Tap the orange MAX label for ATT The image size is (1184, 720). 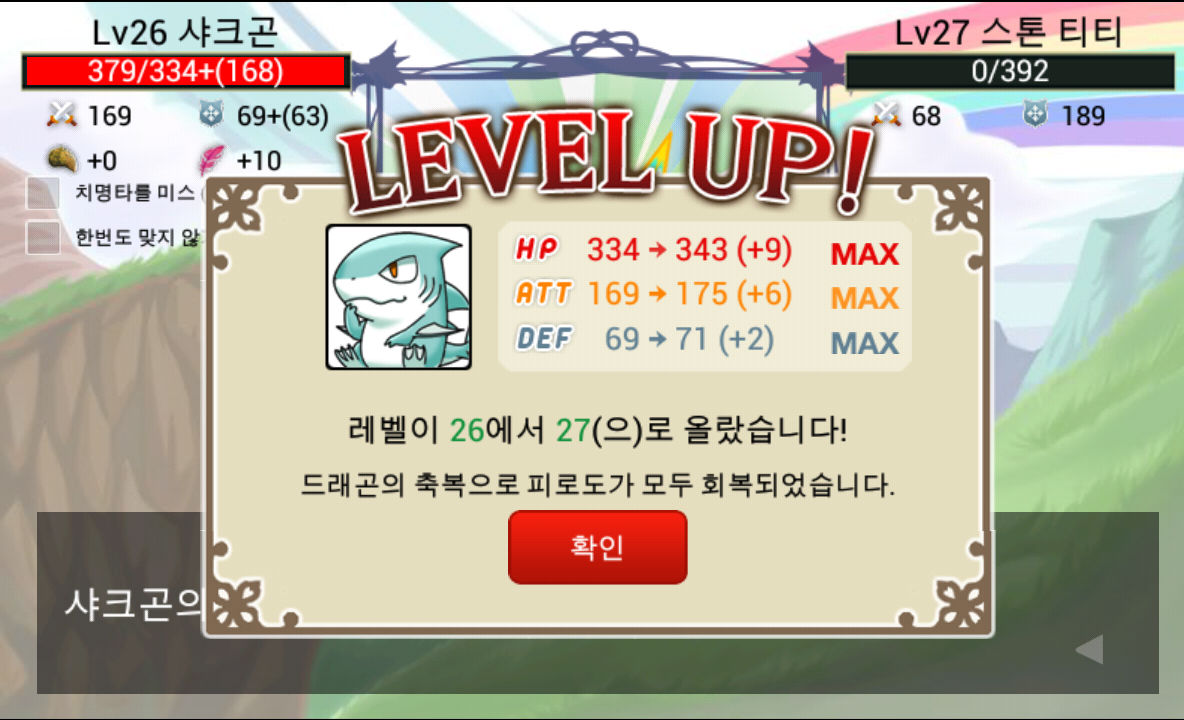coord(865,298)
